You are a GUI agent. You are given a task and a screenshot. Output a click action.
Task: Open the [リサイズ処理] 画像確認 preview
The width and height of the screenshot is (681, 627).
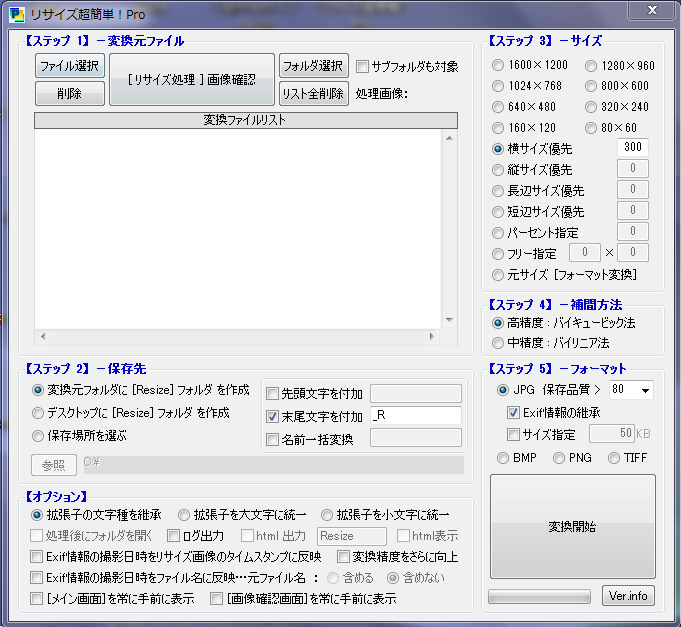pos(192,79)
